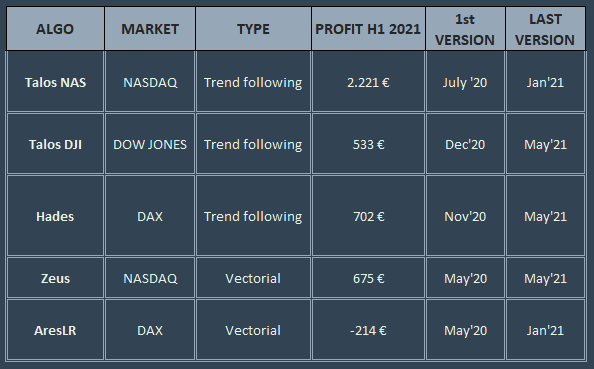This screenshot has width=594, height=369.
Task: Select the -214 € profit cell
Action: tap(368, 330)
